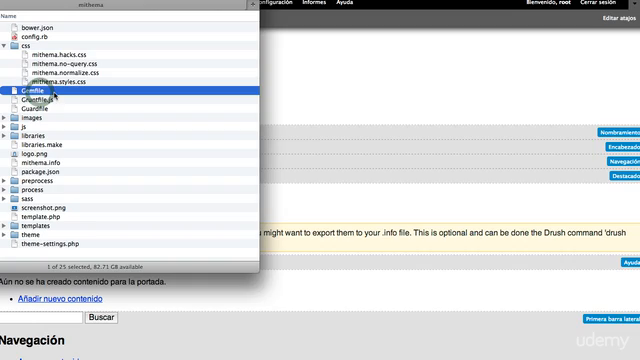Click Editar atajos link
640x360 pixels.
click(619, 18)
